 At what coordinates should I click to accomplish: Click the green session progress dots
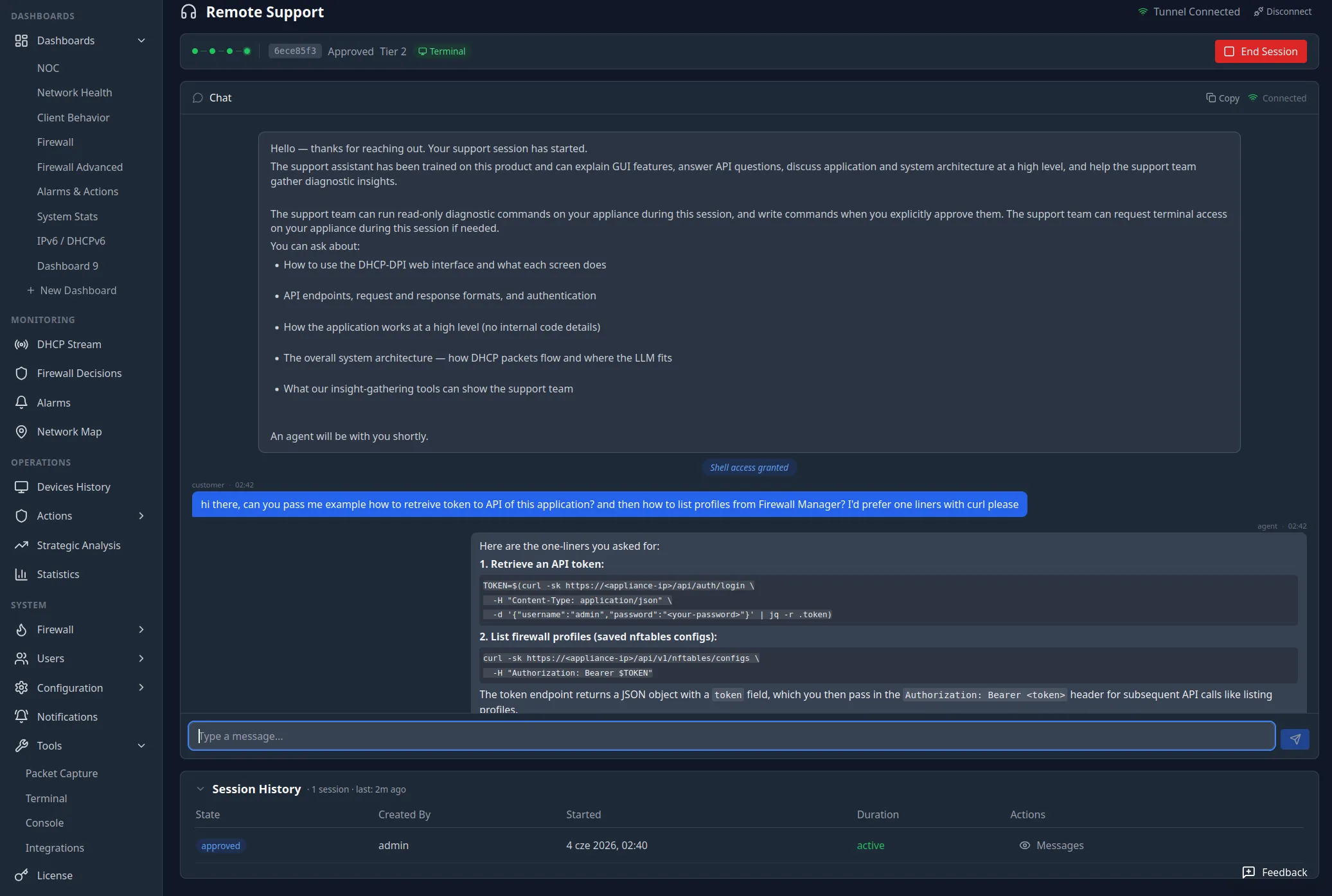[x=221, y=51]
